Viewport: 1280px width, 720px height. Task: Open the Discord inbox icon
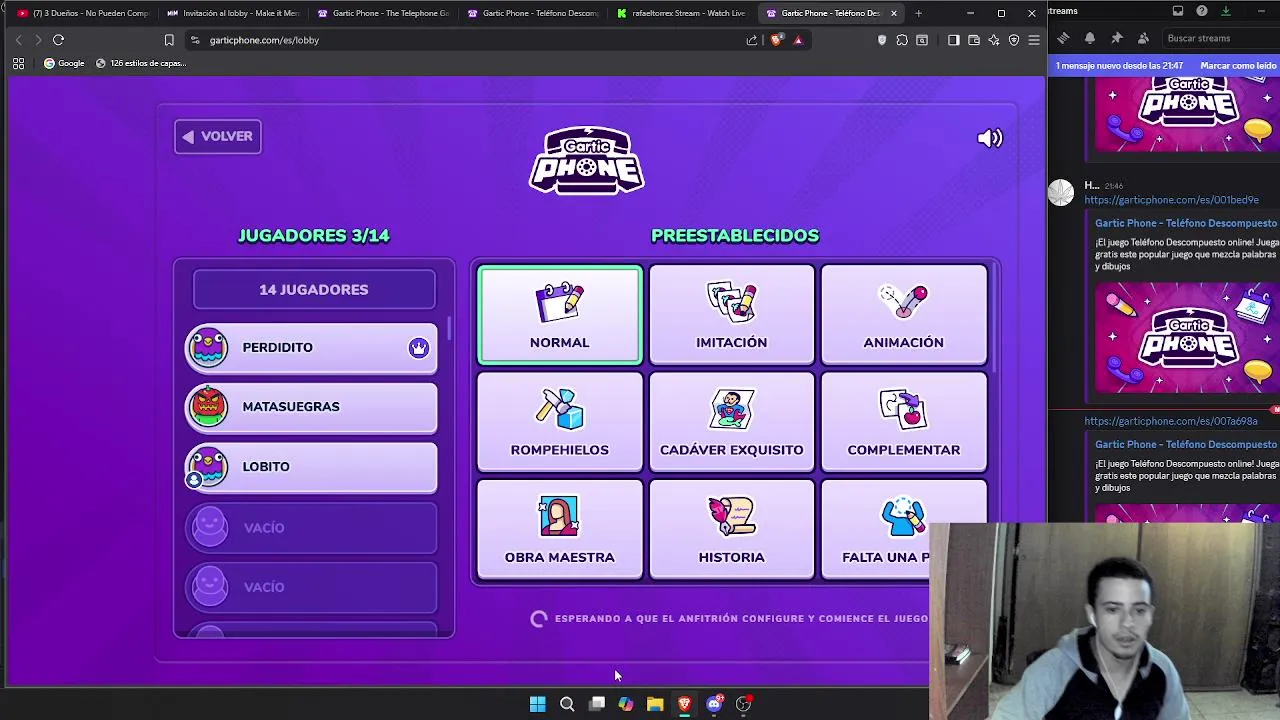click(1178, 11)
